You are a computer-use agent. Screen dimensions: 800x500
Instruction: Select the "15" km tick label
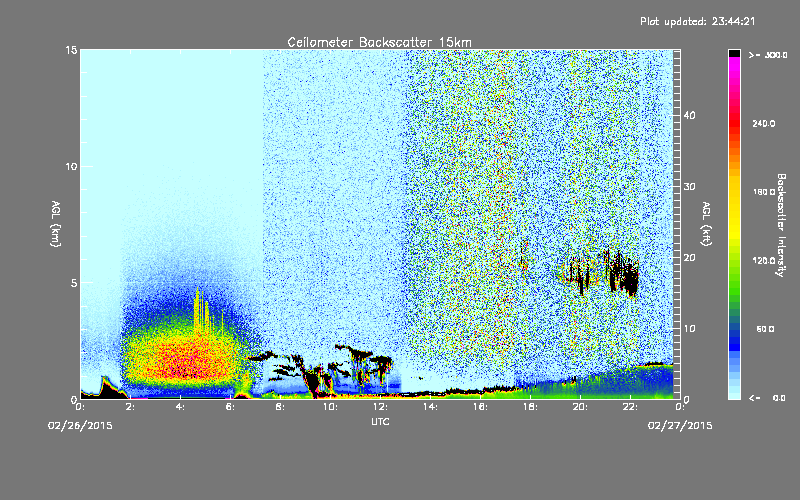click(71, 50)
